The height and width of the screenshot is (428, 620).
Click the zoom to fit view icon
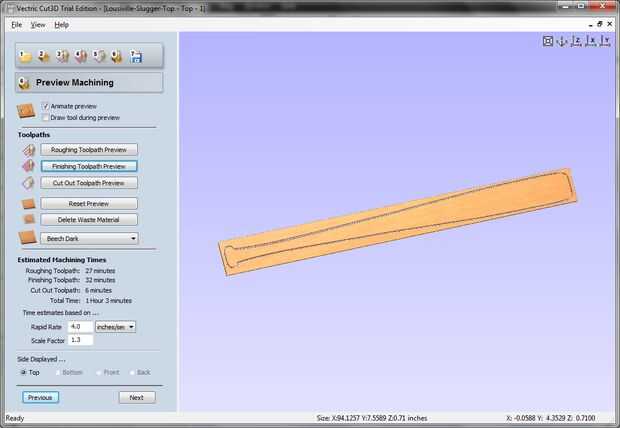[548, 41]
